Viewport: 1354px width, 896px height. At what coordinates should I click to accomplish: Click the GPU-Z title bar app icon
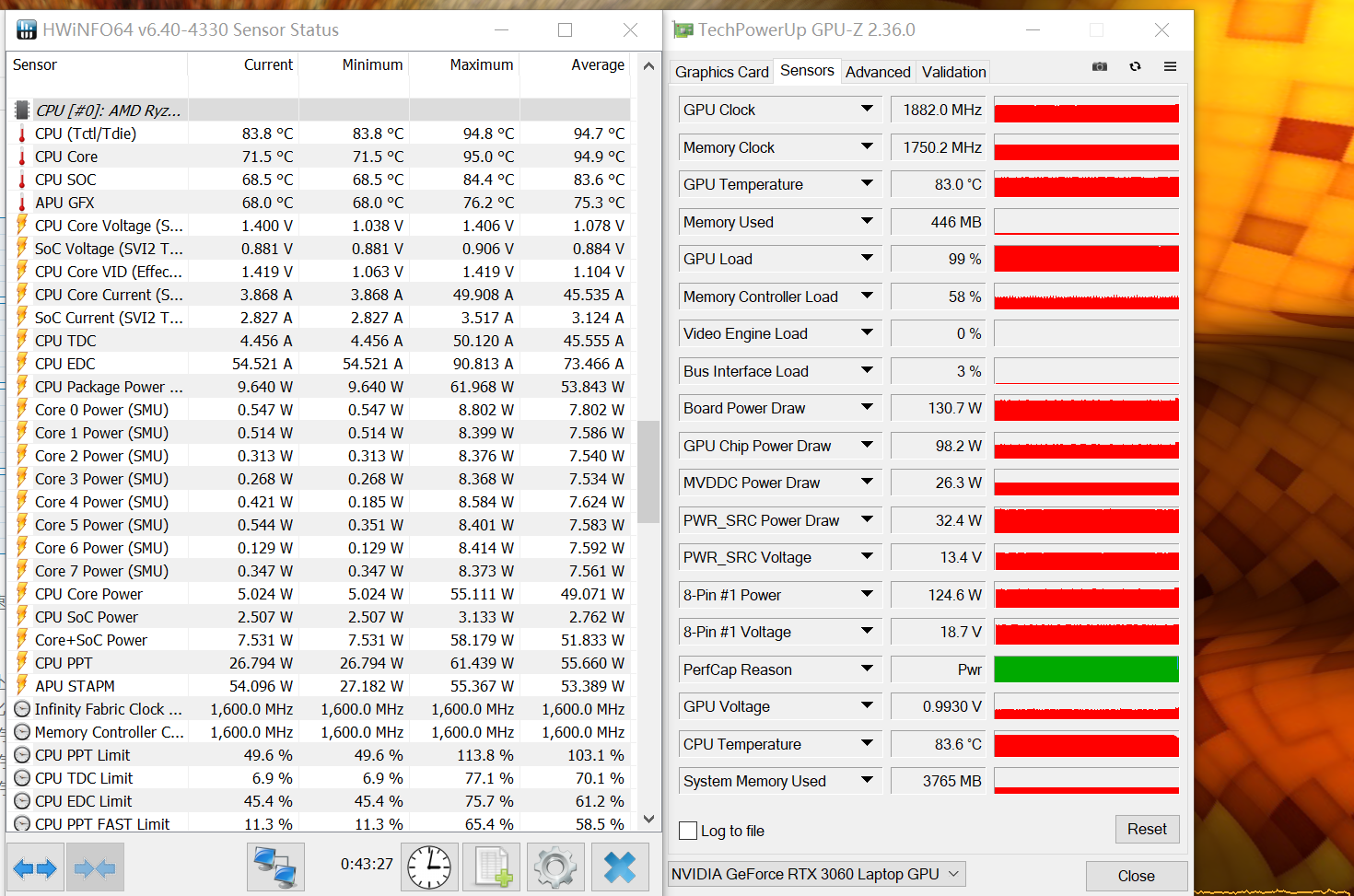[x=683, y=30]
